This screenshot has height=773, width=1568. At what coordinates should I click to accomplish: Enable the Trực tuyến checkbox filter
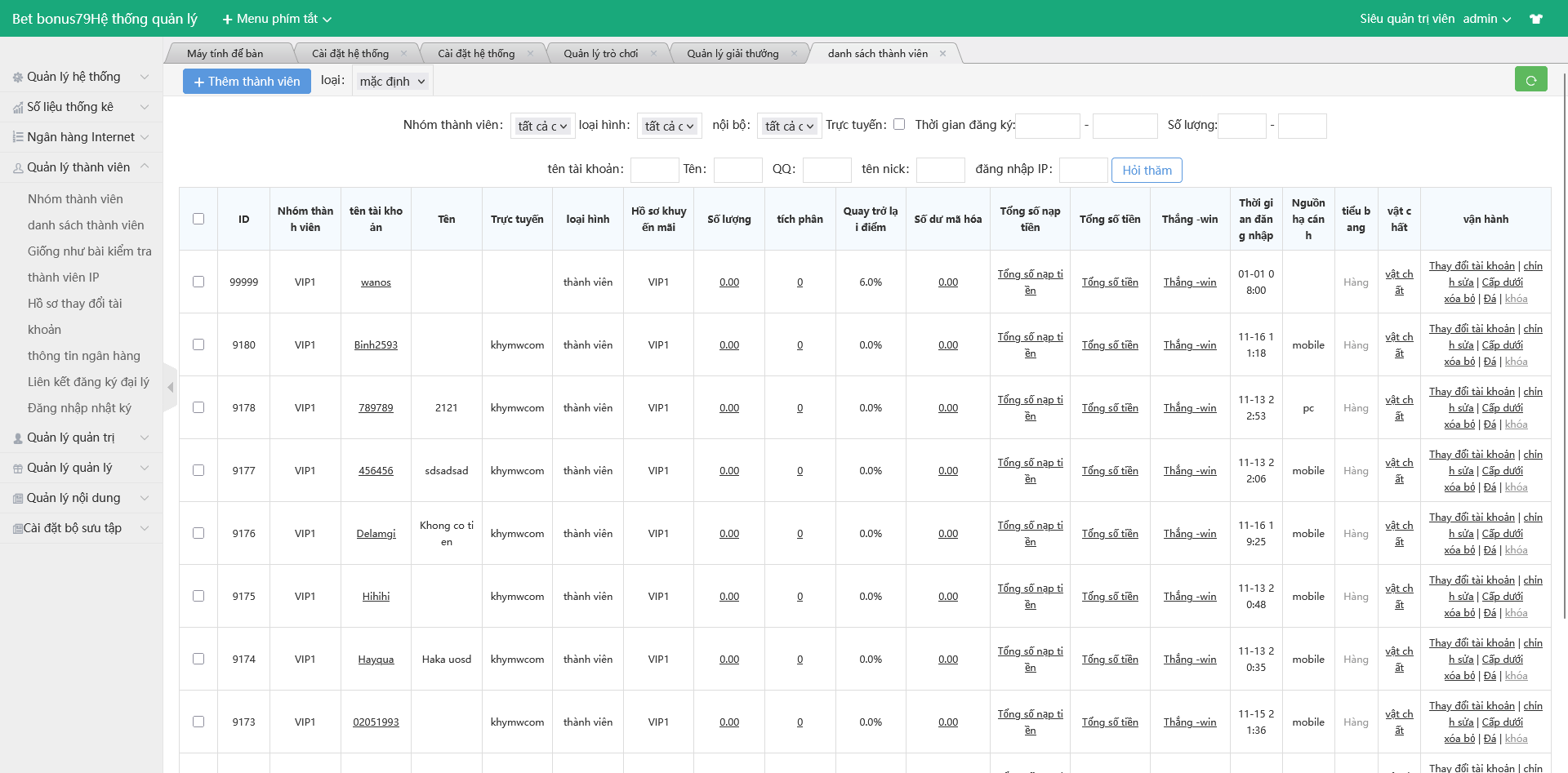(899, 125)
